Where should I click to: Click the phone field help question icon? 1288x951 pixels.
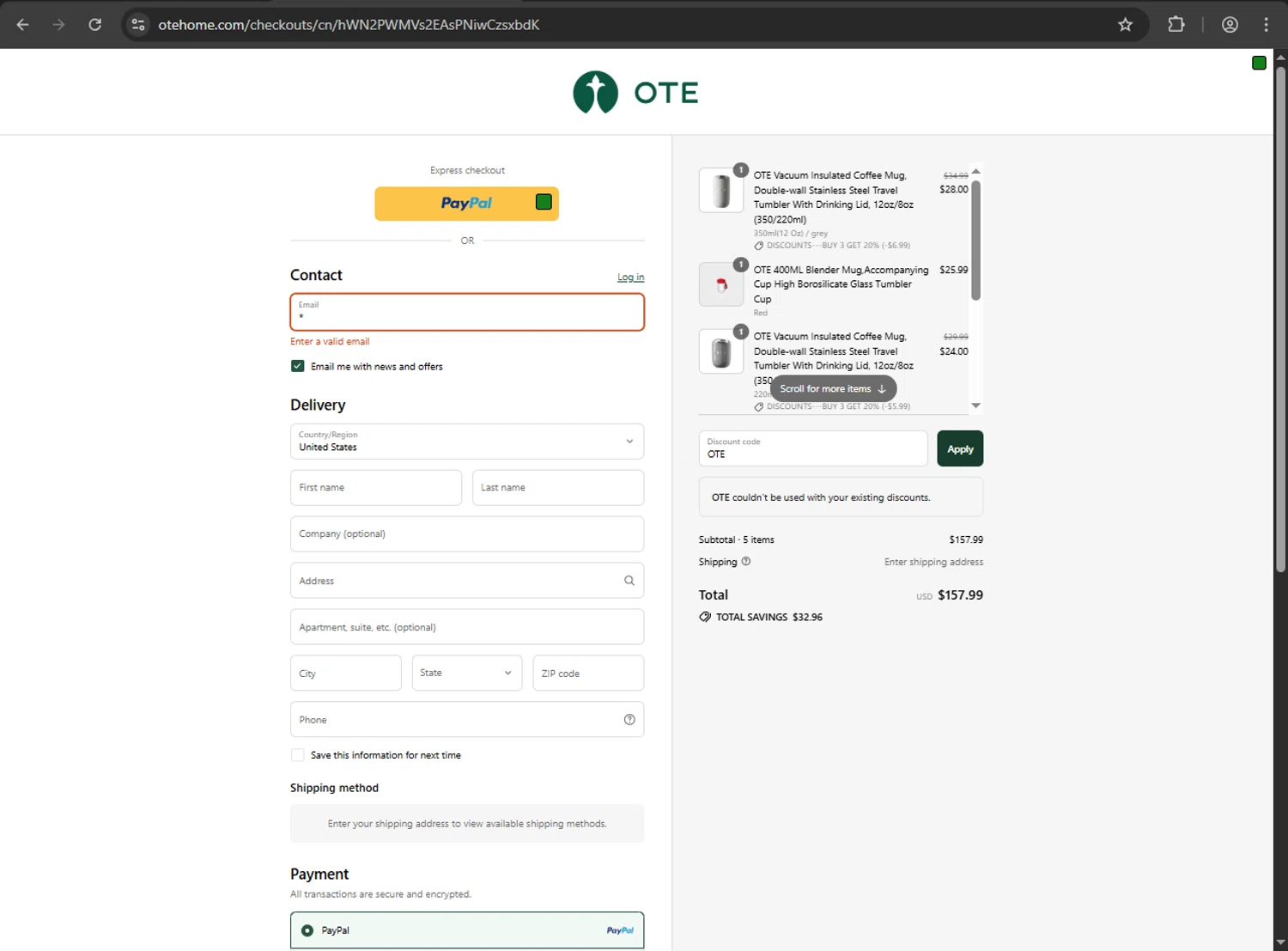pos(629,720)
